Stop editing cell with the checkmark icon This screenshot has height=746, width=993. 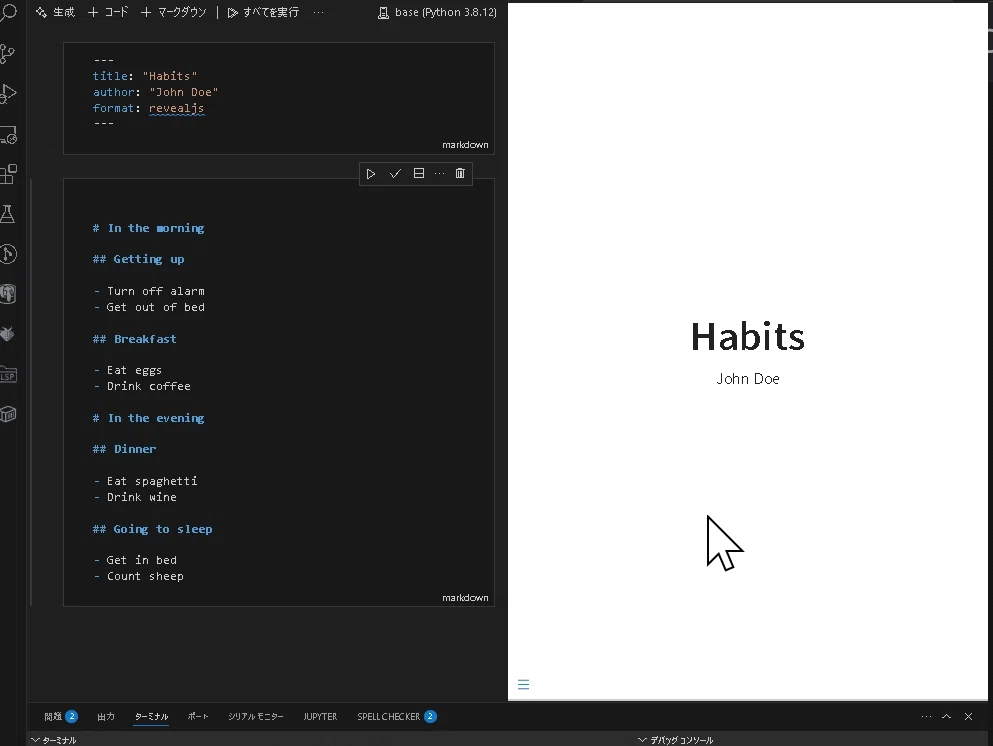coord(395,174)
